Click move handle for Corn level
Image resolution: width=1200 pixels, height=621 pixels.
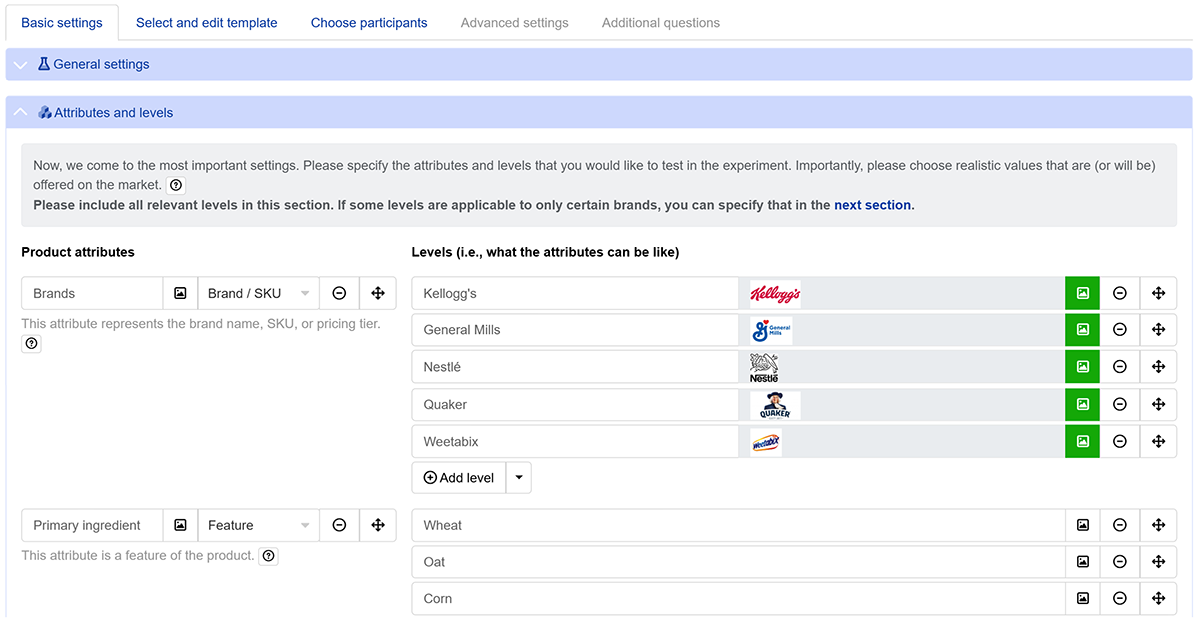tap(1158, 598)
